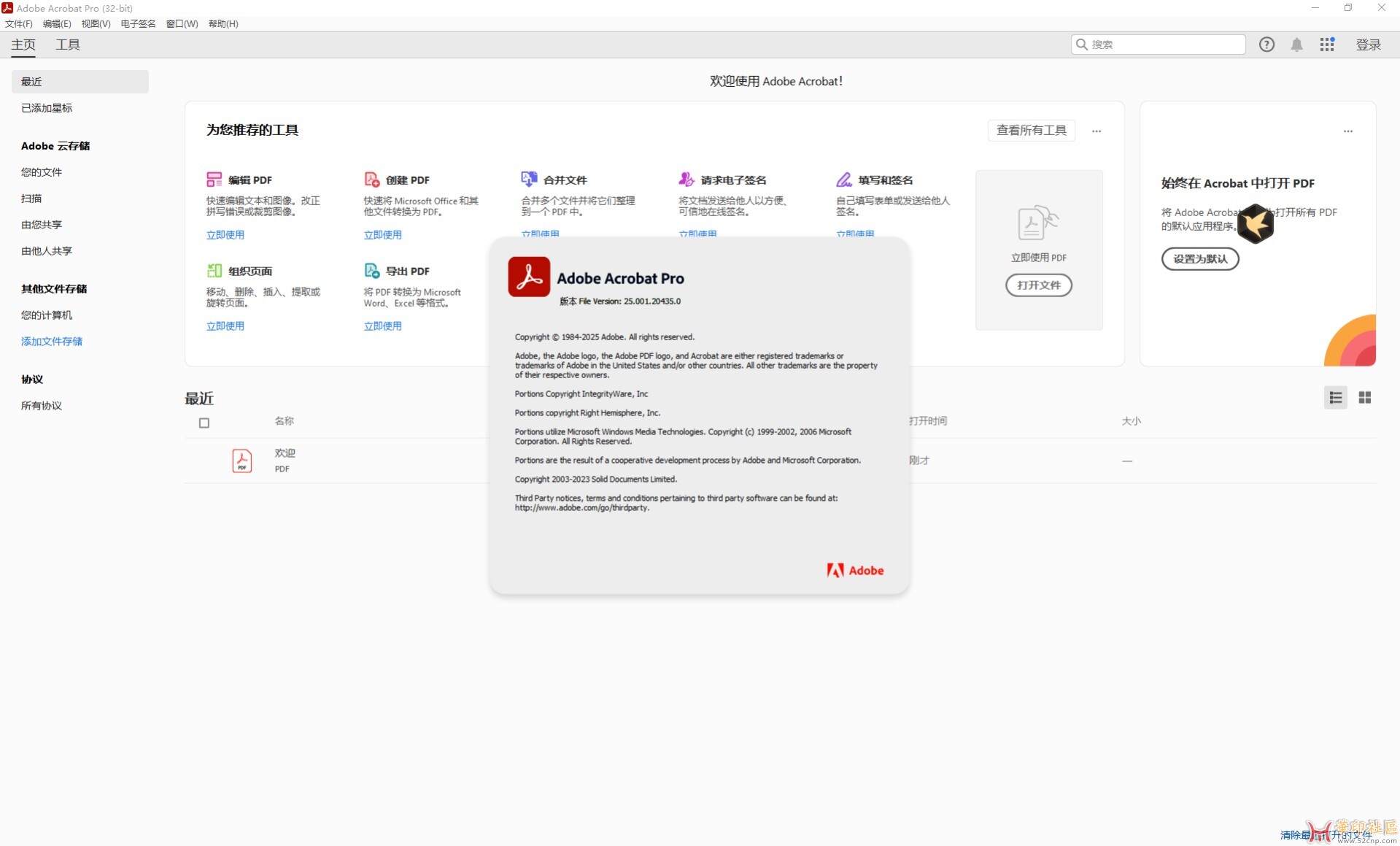Click the Export PDF (导出 PDF) icon
This screenshot has height=846, width=1400.
coord(371,271)
